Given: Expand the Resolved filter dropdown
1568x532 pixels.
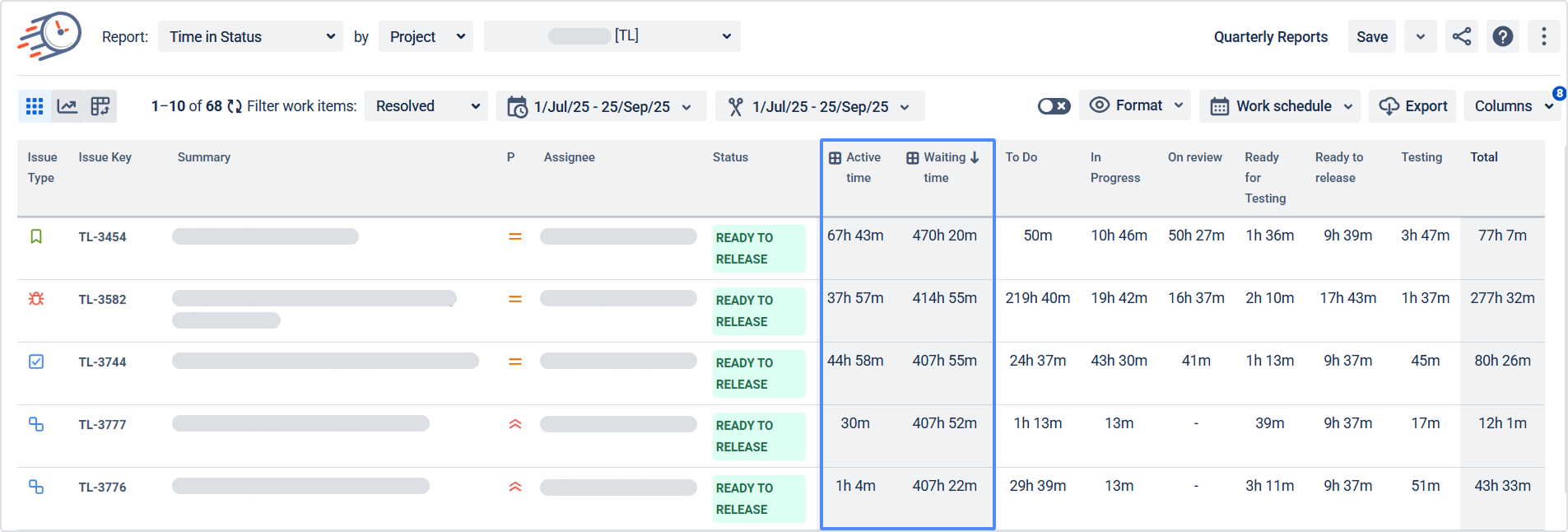Looking at the screenshot, I should click(x=426, y=106).
